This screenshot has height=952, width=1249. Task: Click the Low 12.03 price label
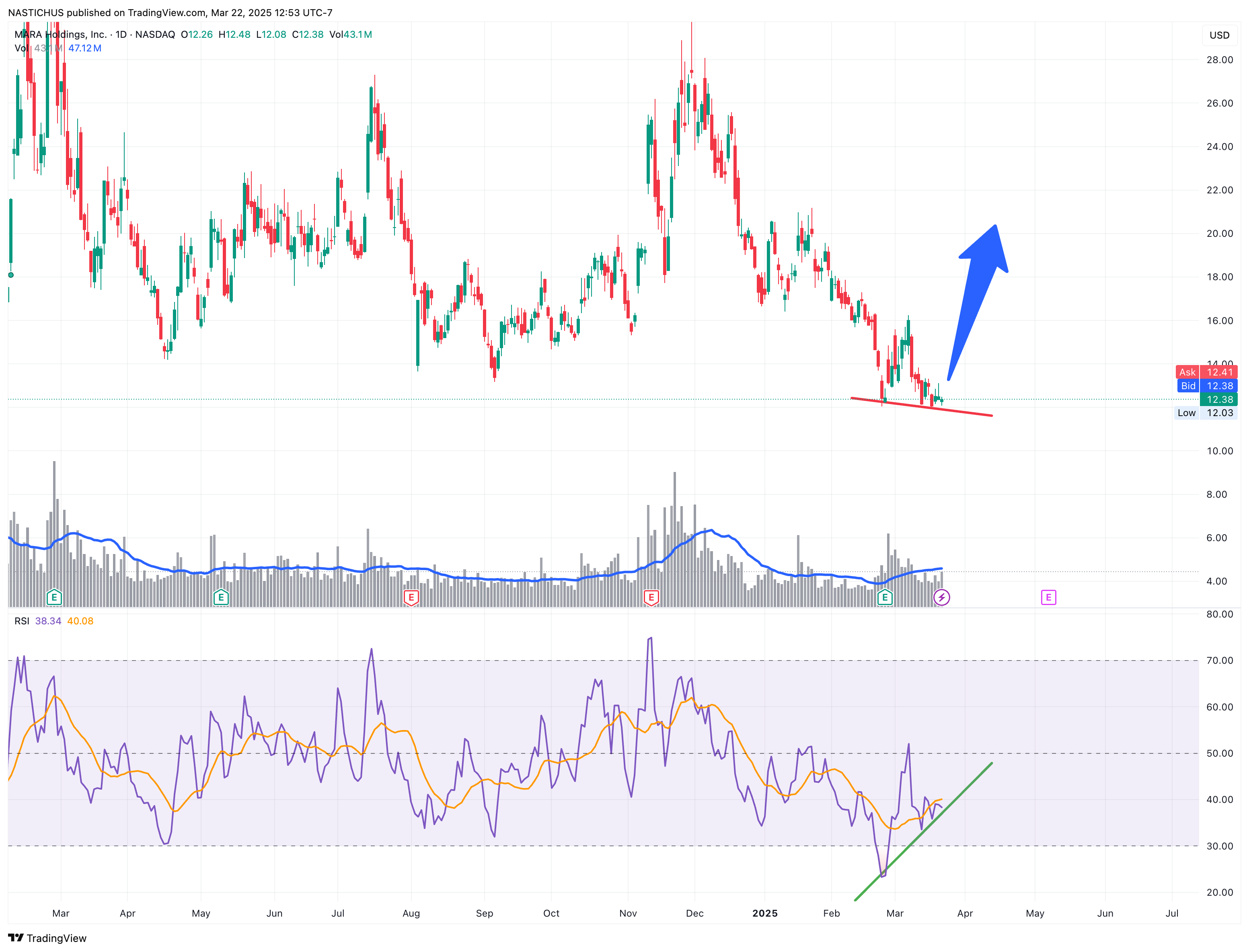1206,413
